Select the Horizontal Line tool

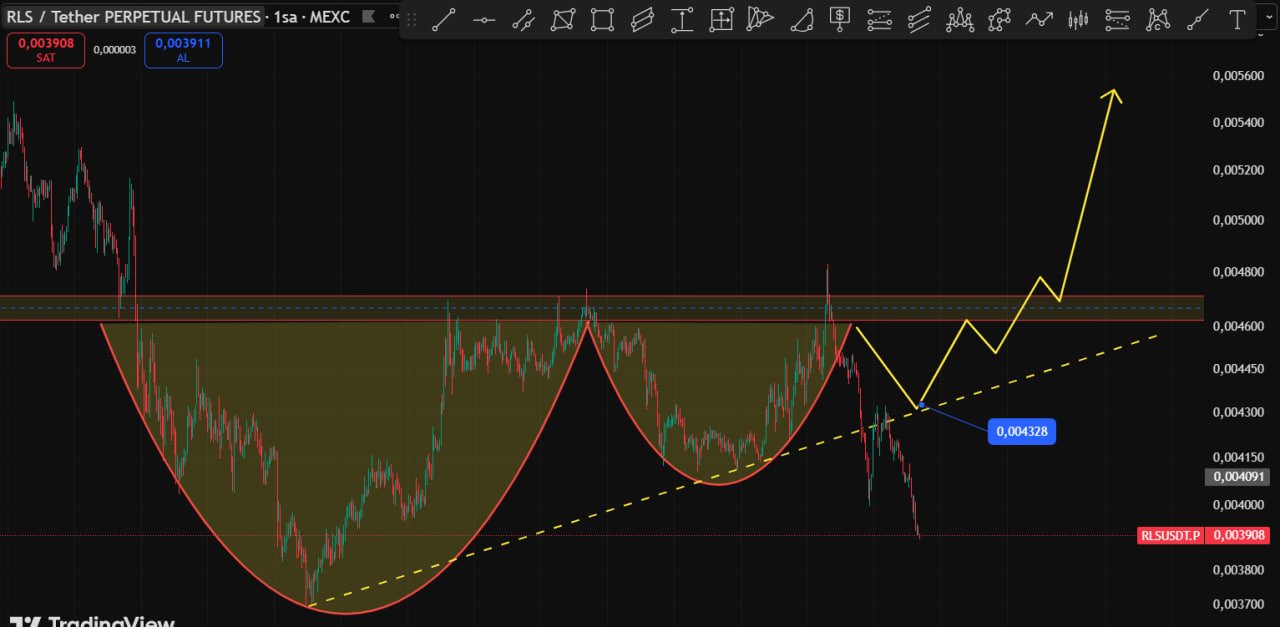(x=484, y=19)
